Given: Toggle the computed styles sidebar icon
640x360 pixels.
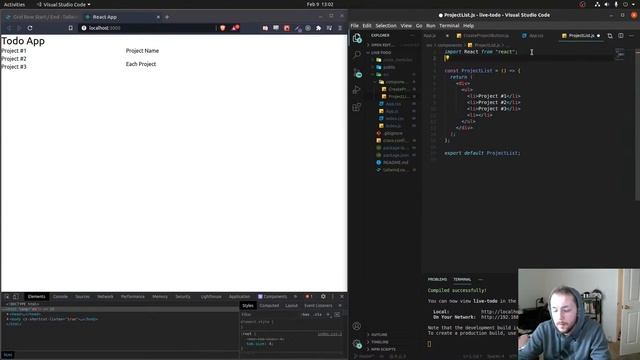Looking at the screenshot, I should (338, 315).
